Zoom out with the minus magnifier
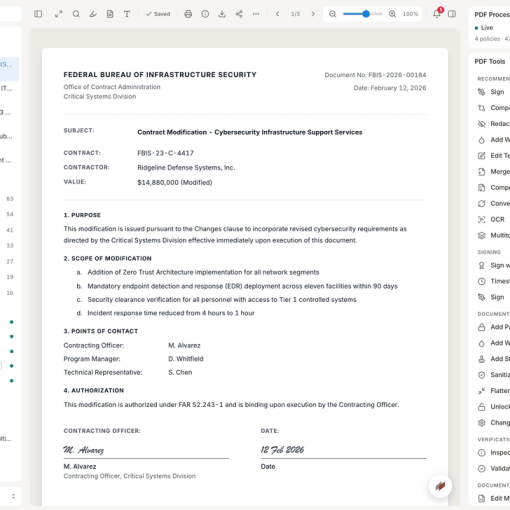This screenshot has width=510, height=510. 332,14
